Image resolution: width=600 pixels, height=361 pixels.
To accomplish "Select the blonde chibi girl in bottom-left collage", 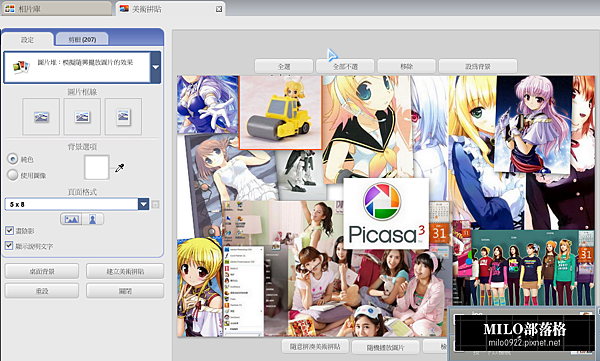I will point(199,287).
